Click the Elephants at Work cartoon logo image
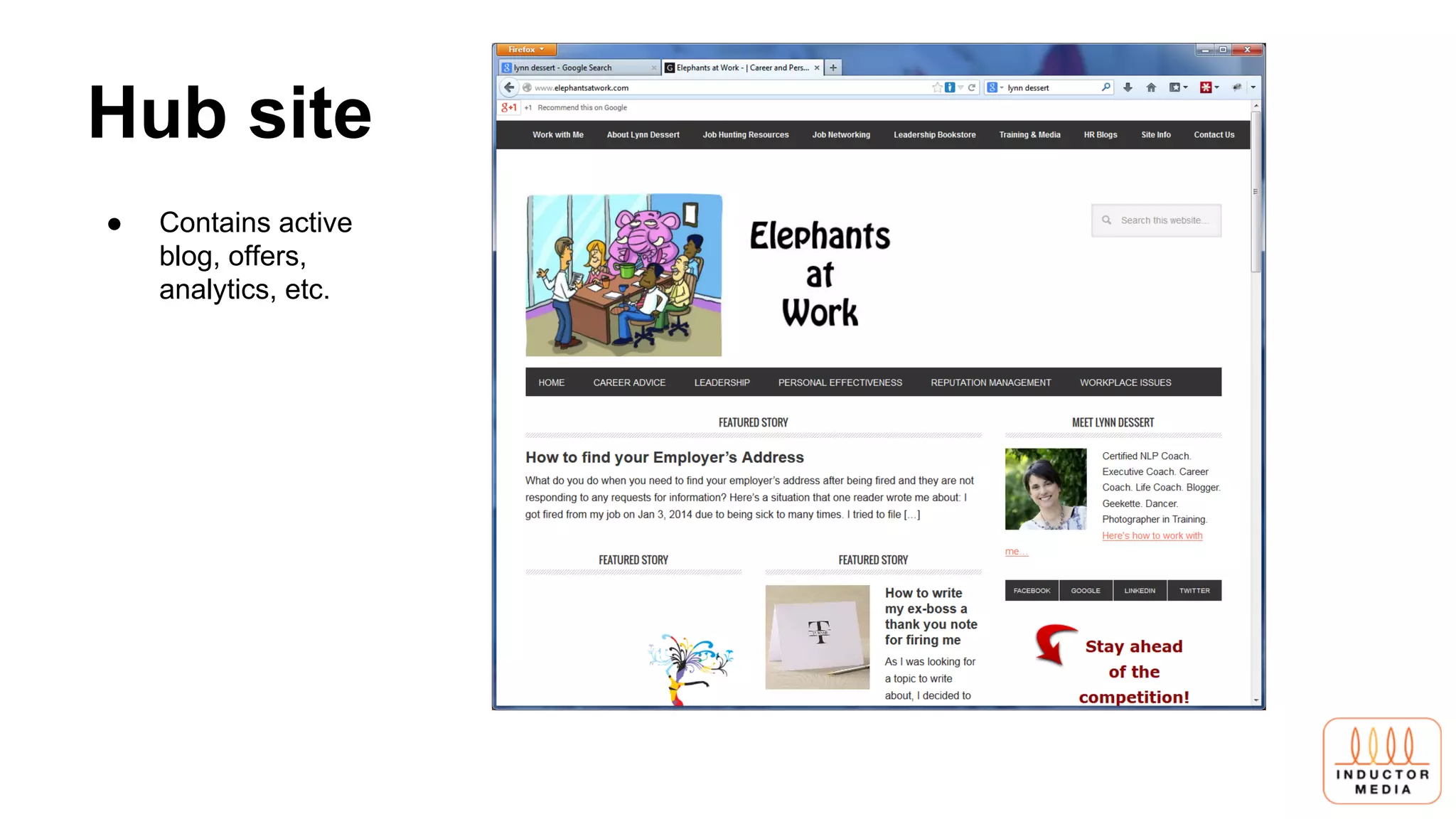Viewport: 1456px width, 819px height. point(623,275)
